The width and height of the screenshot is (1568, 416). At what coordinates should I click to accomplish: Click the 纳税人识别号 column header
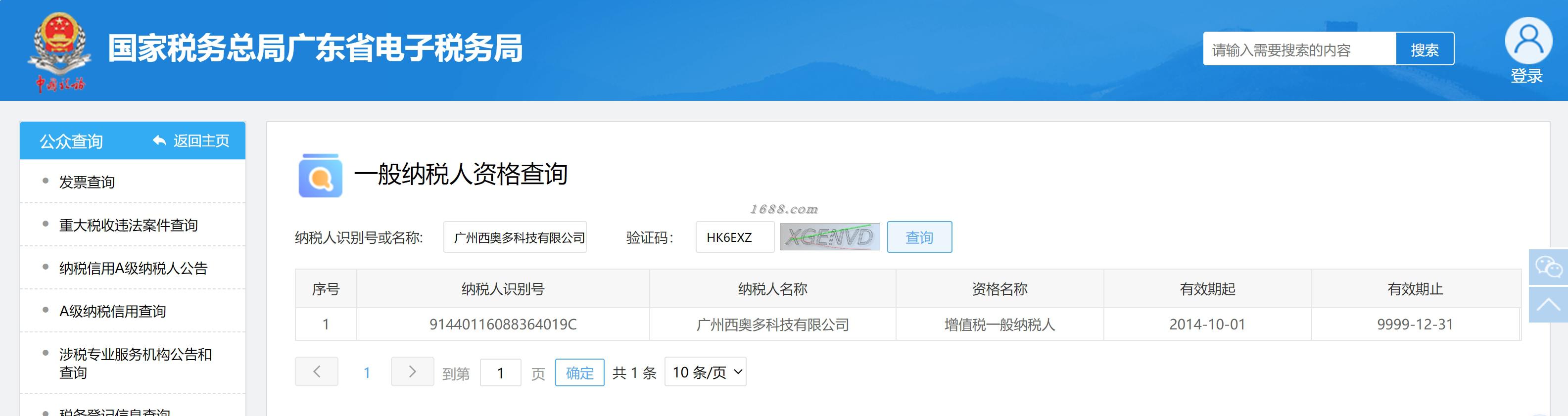point(503,289)
